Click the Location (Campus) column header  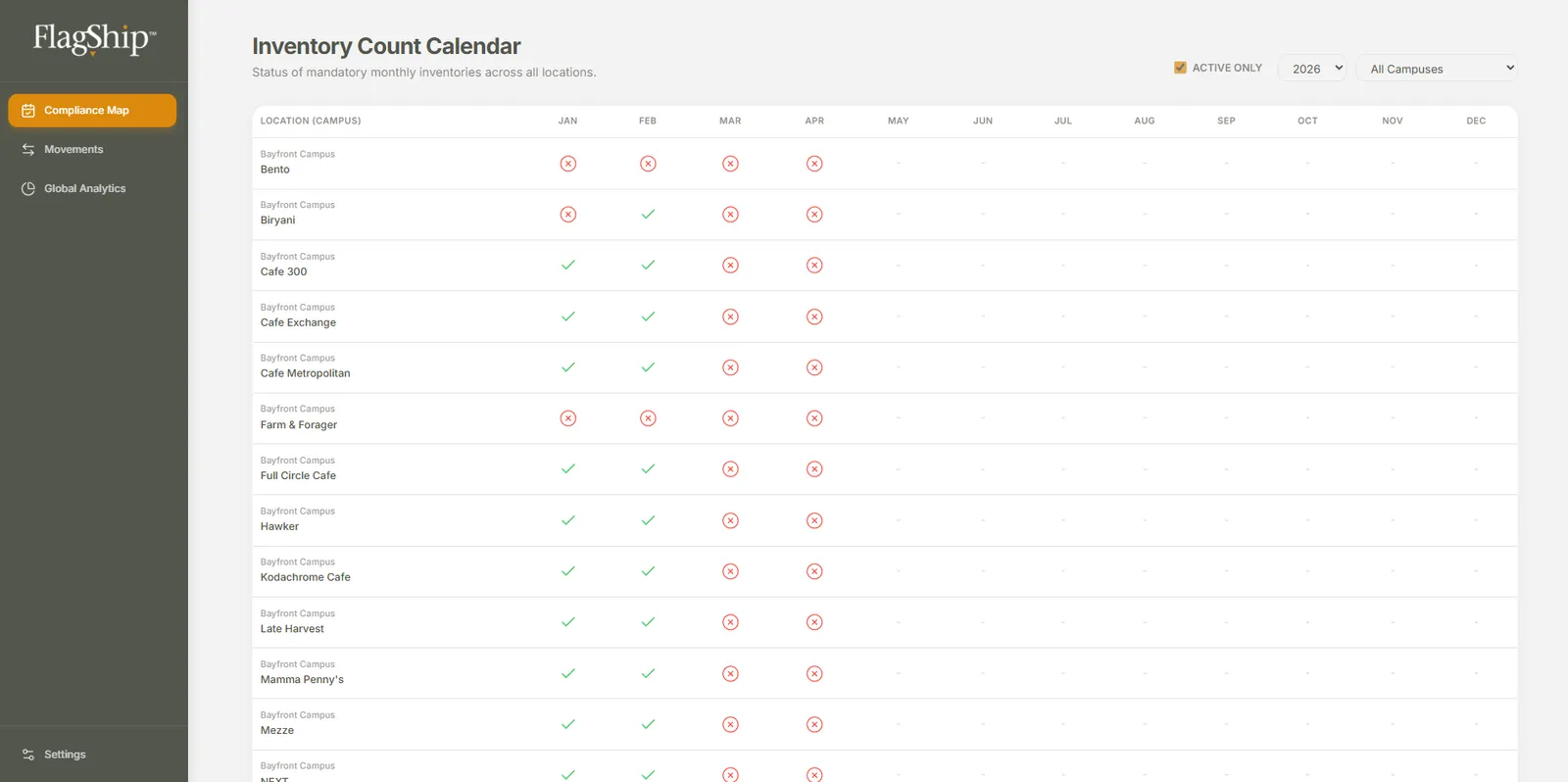coord(311,121)
